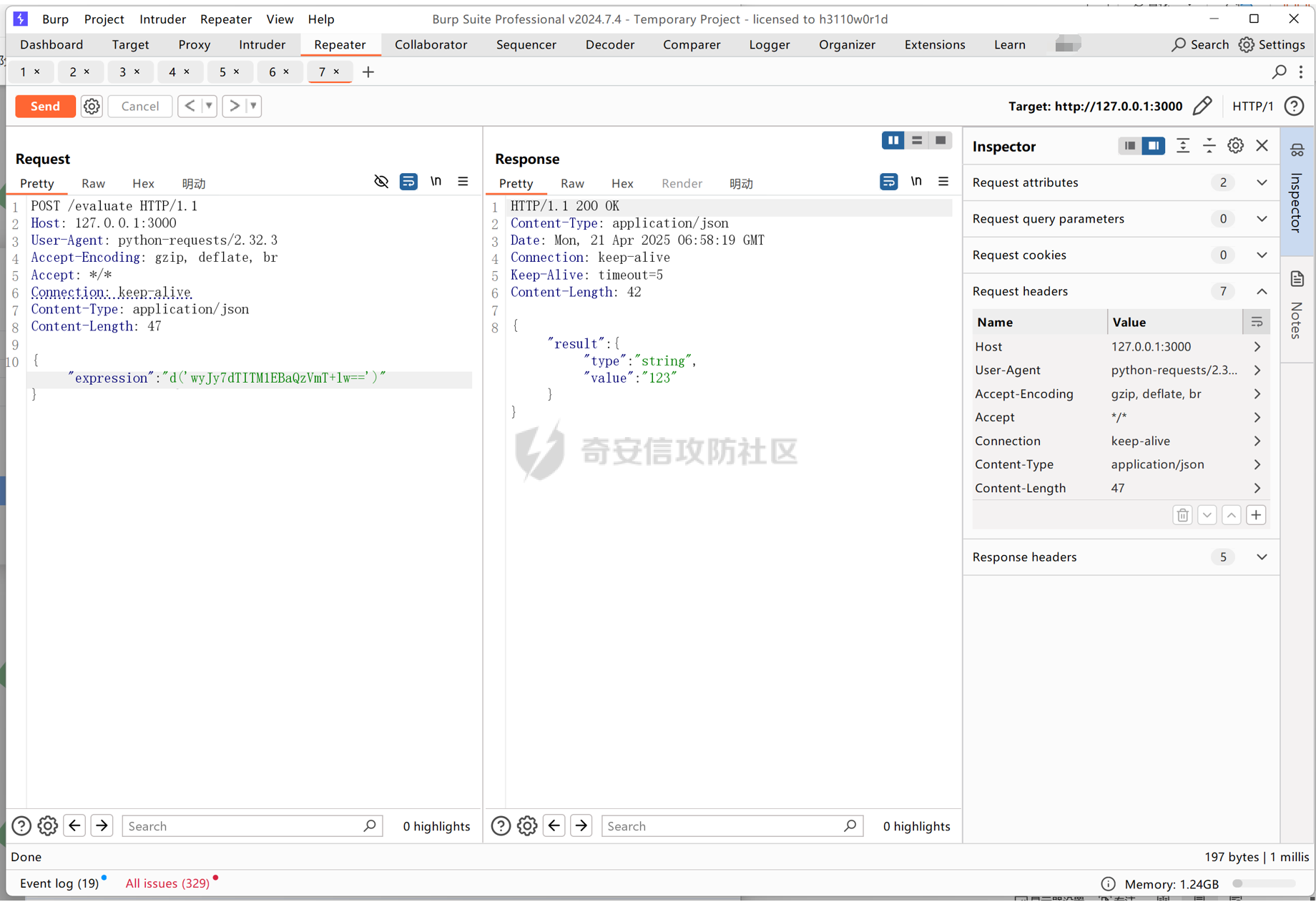
Task: Open Event log (19)
Action: click(x=59, y=883)
